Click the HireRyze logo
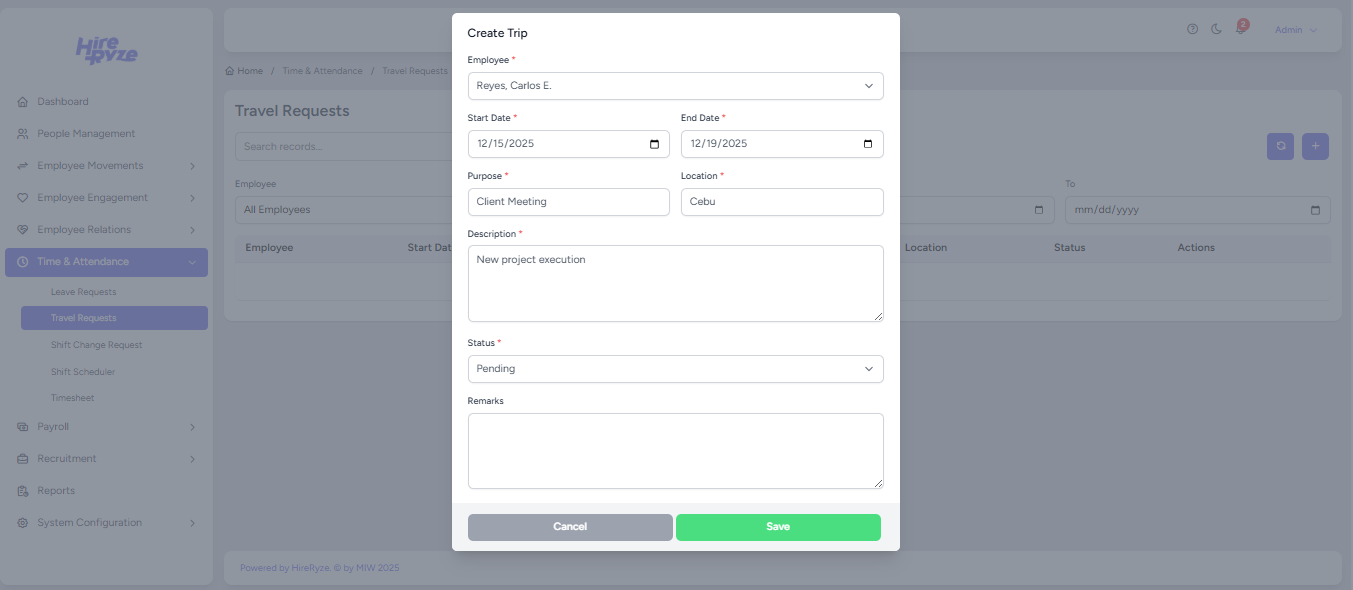 tap(107, 50)
